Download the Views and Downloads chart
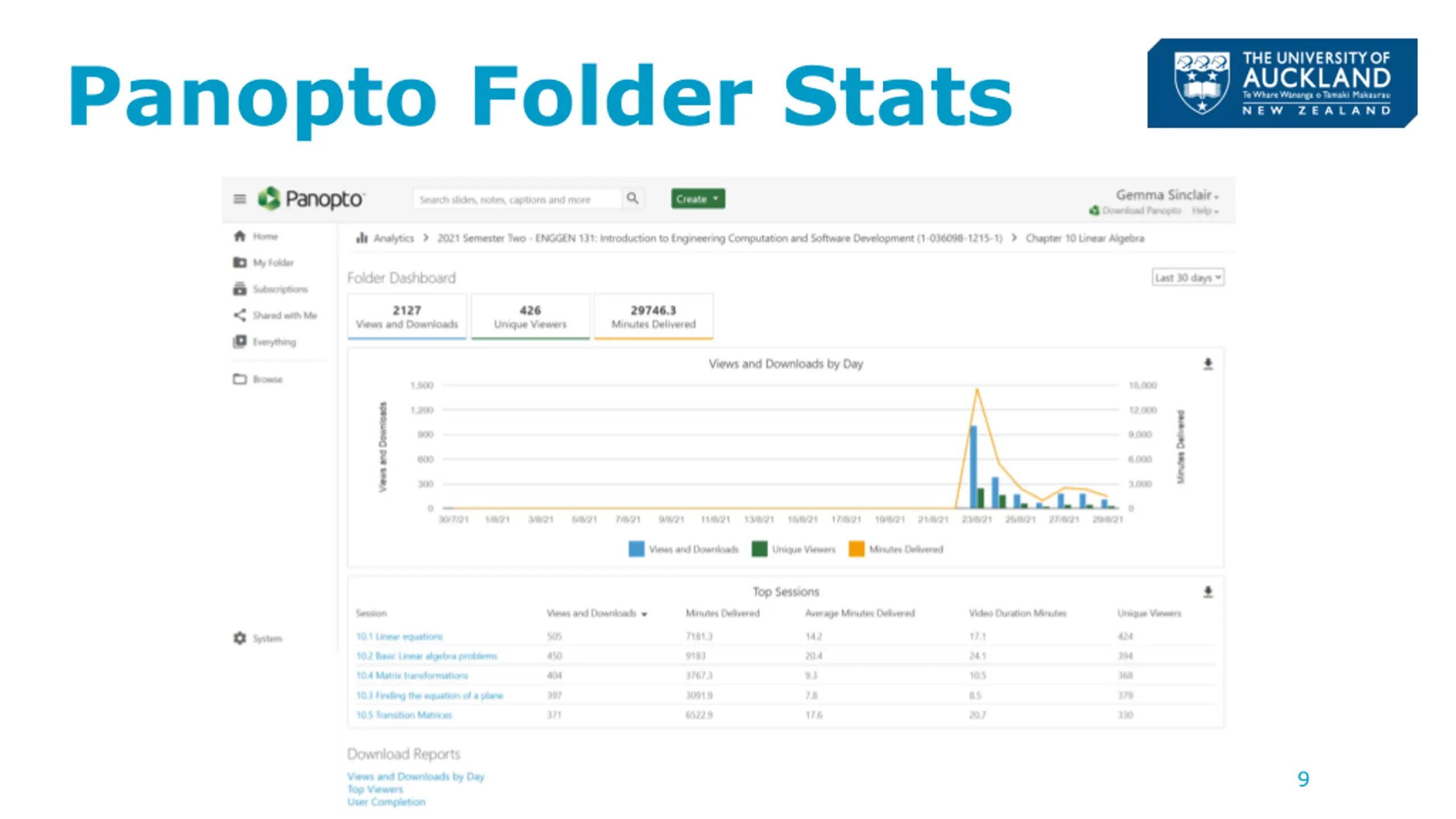Viewport: 1456px width, 819px height. (1208, 364)
